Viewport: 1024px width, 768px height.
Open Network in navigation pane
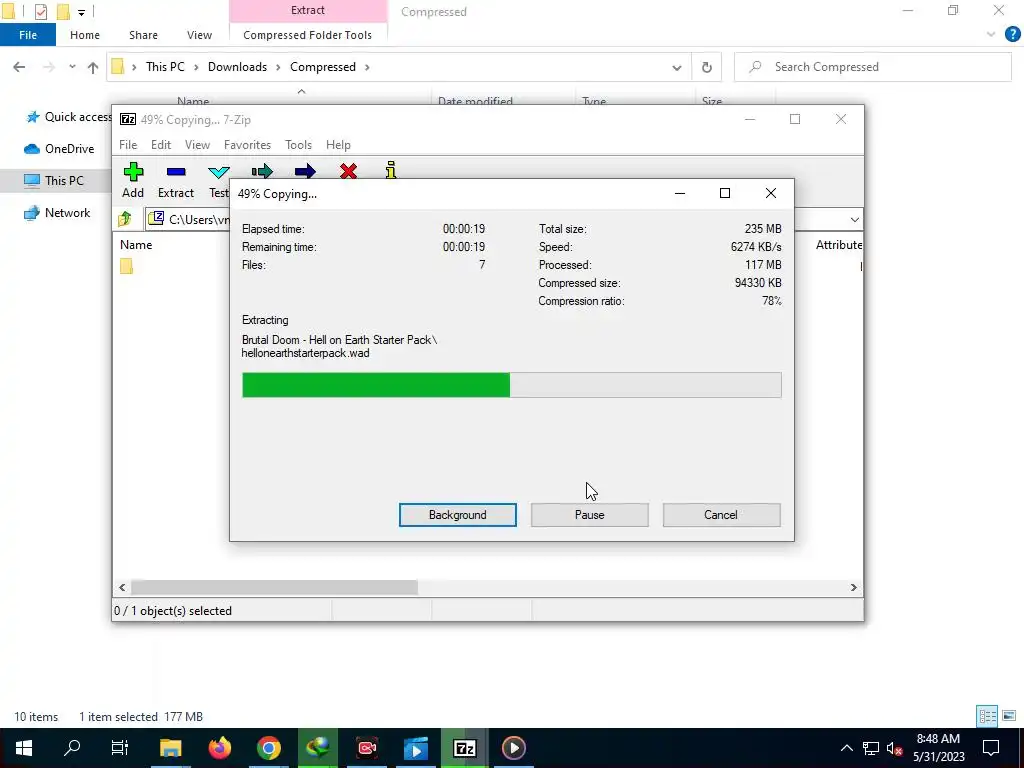point(57,213)
